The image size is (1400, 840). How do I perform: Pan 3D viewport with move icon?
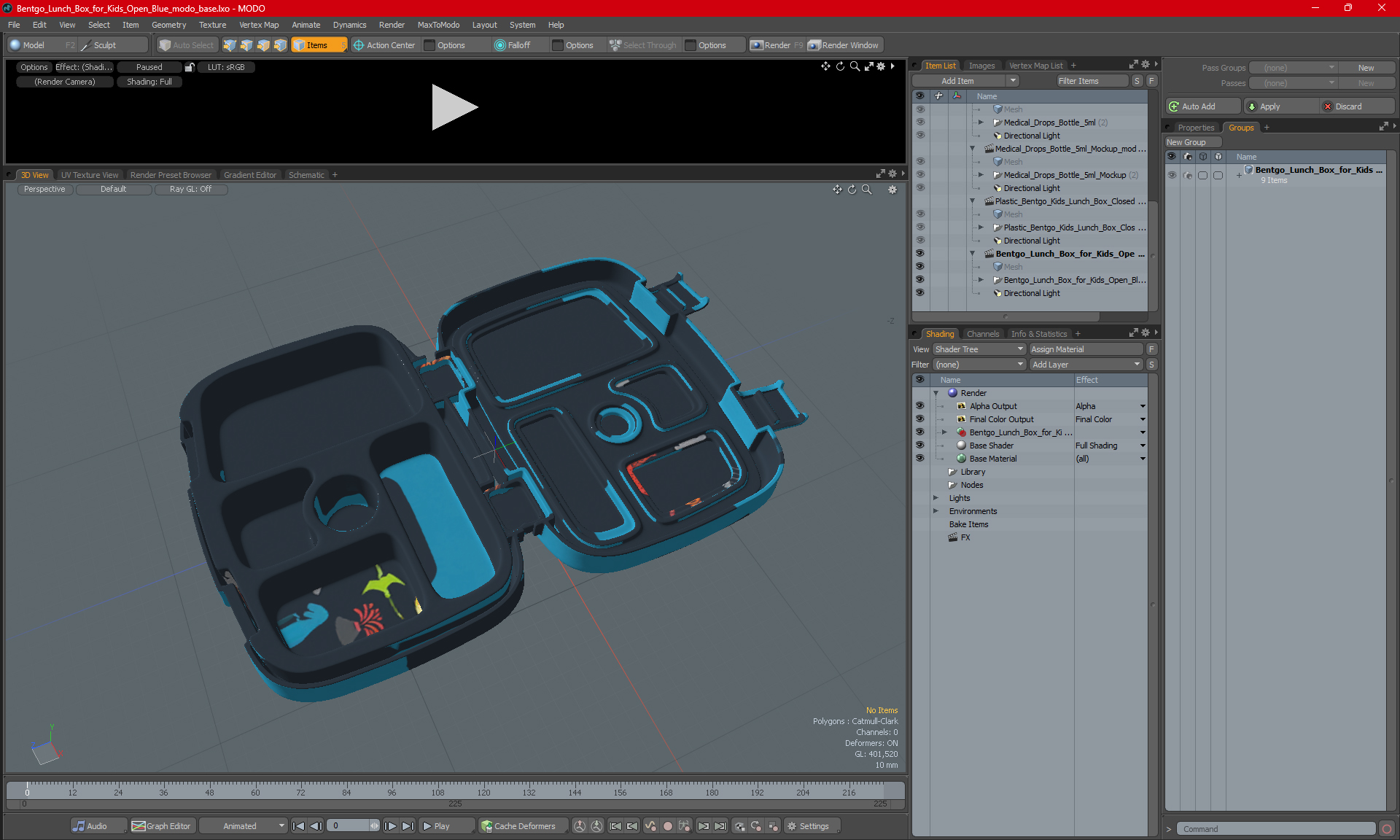tap(837, 190)
